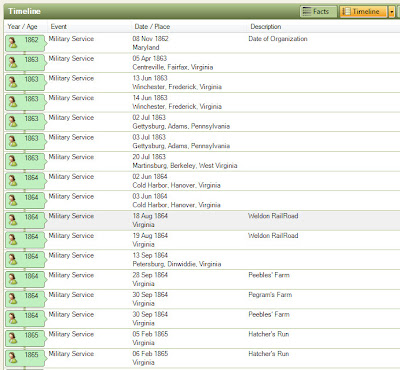This screenshot has height=370, width=400.
Task: Click the Year / Age column header
Action: coord(22,27)
